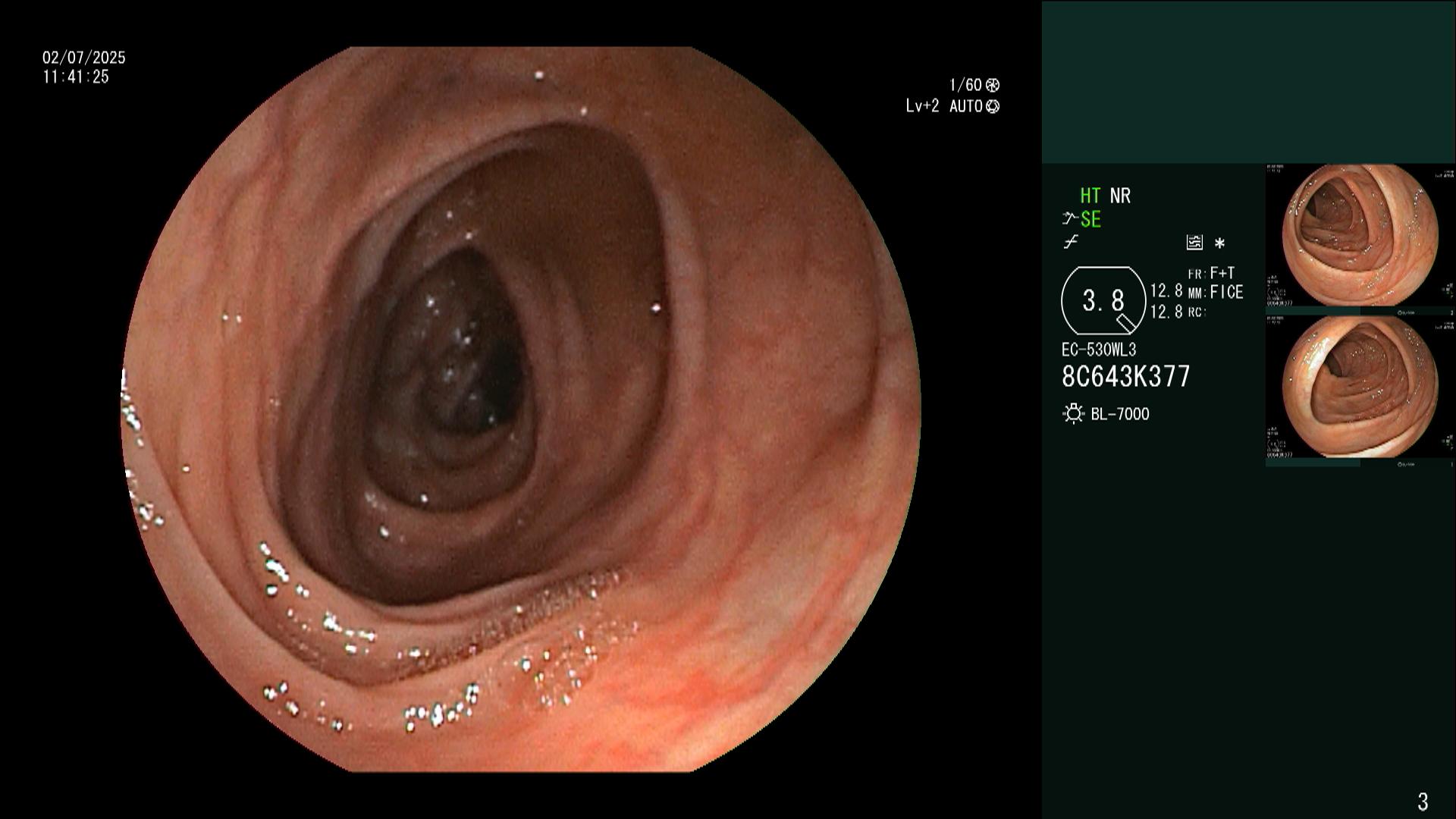Click the Lv+2 brightness level text
The image size is (1456, 819).
point(923,106)
